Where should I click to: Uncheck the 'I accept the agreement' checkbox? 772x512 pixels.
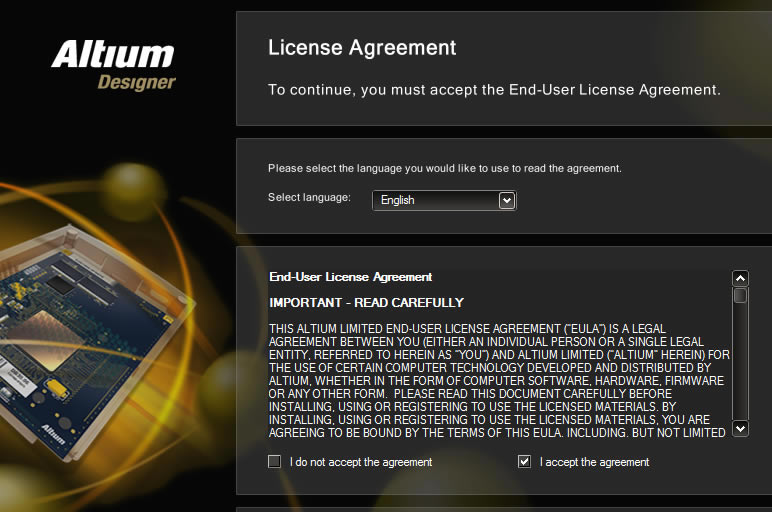524,461
